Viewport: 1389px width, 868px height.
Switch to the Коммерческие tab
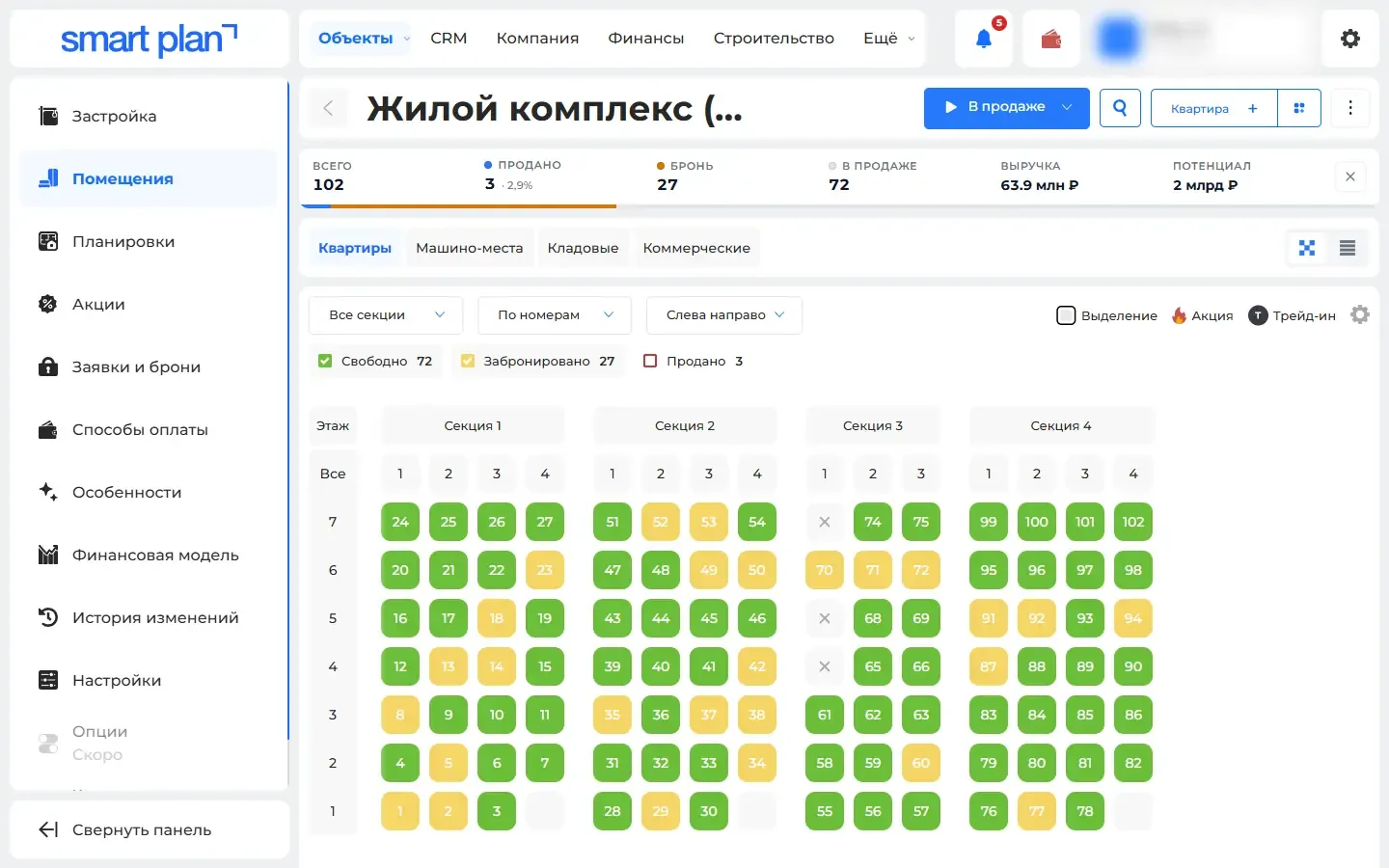696,248
